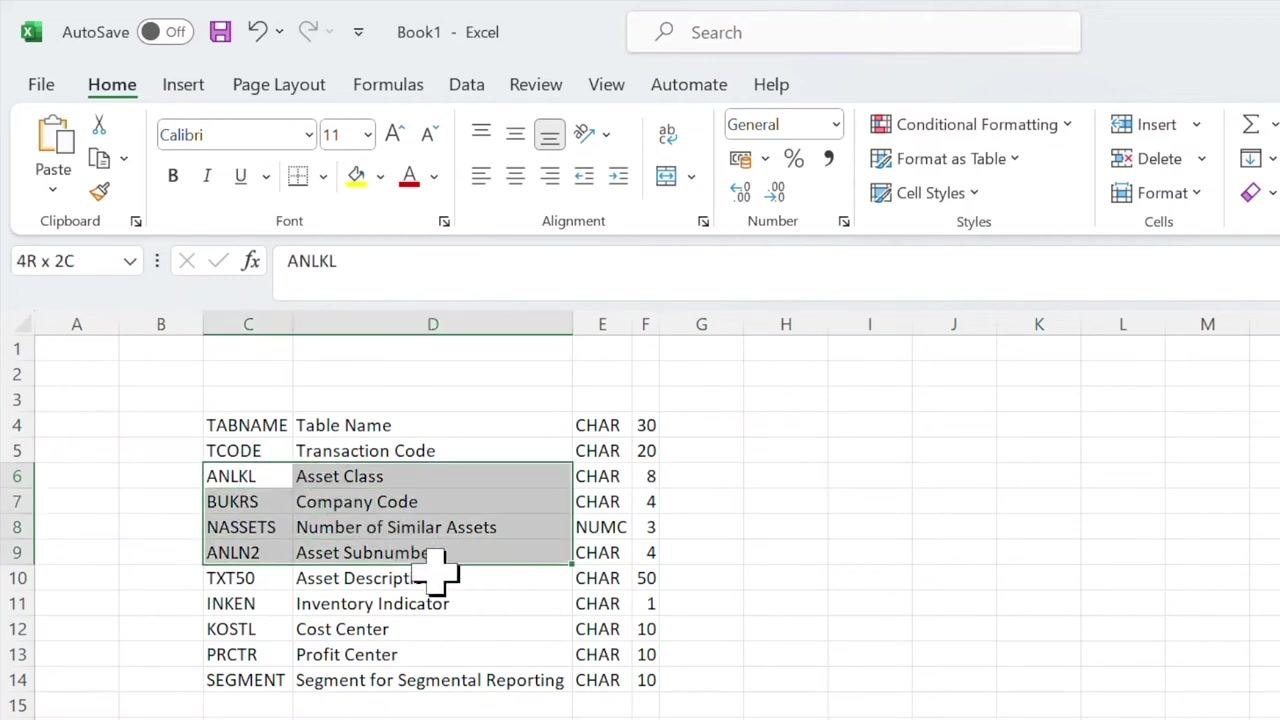
Task: Click the Save icon in title bar
Action: point(220,32)
